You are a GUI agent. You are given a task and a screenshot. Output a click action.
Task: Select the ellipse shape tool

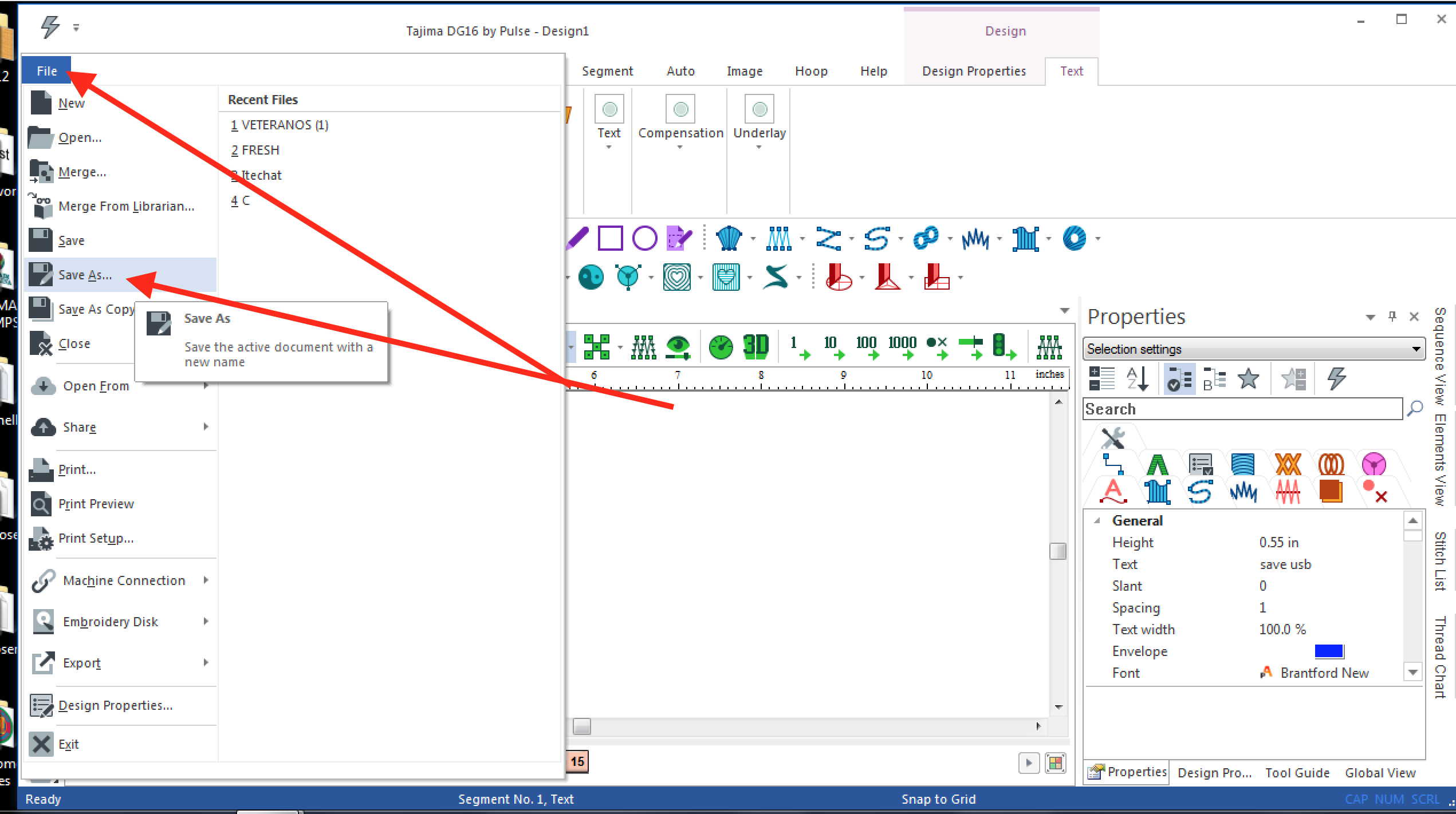(644, 238)
